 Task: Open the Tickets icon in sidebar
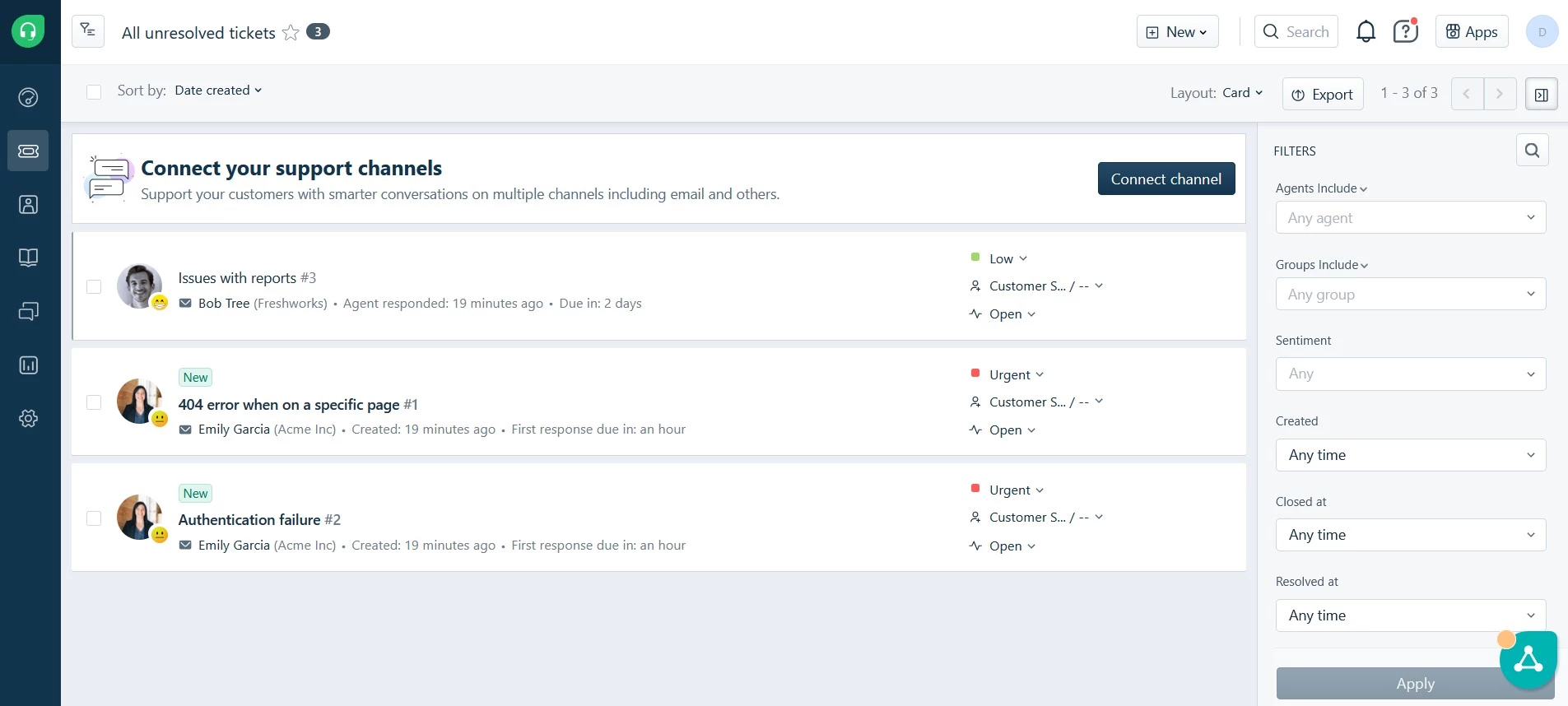[x=28, y=151]
